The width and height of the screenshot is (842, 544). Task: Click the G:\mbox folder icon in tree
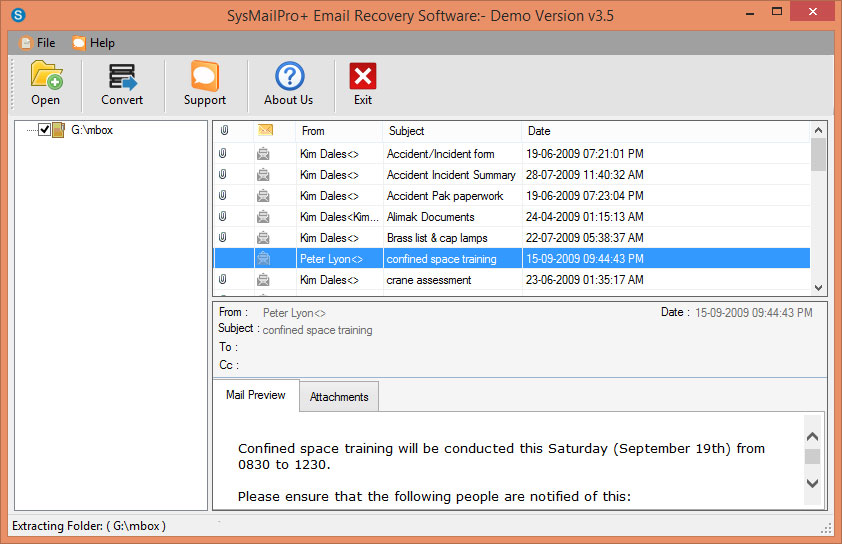(x=59, y=130)
